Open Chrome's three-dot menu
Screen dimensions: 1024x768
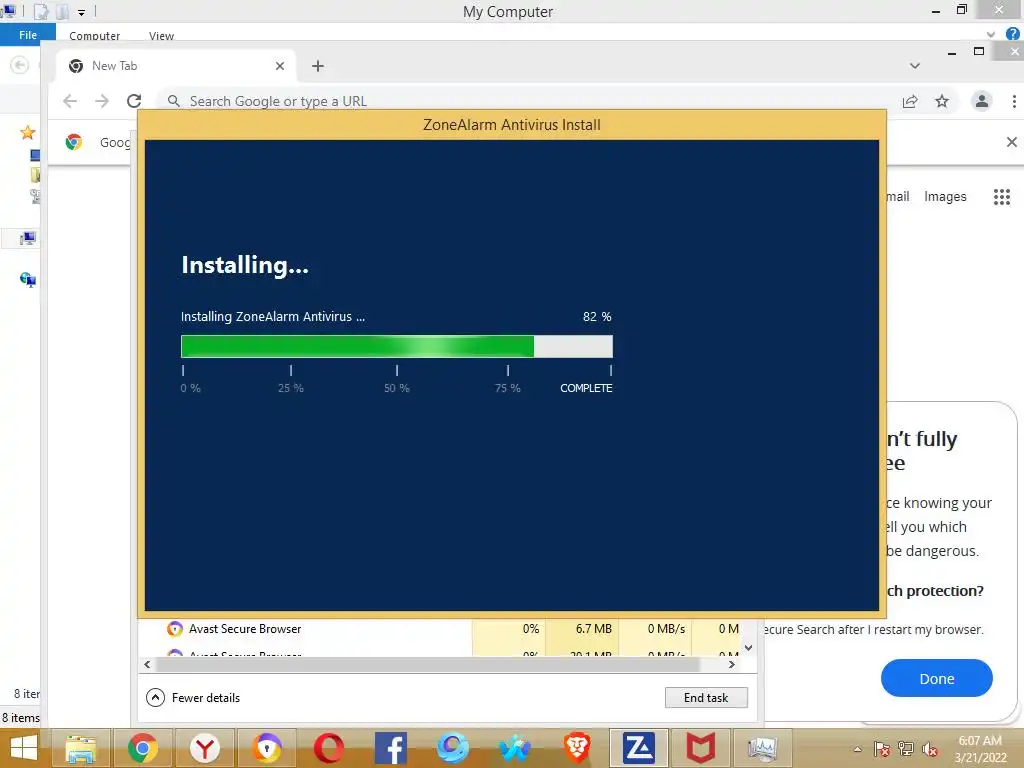pyautogui.click(x=1014, y=101)
